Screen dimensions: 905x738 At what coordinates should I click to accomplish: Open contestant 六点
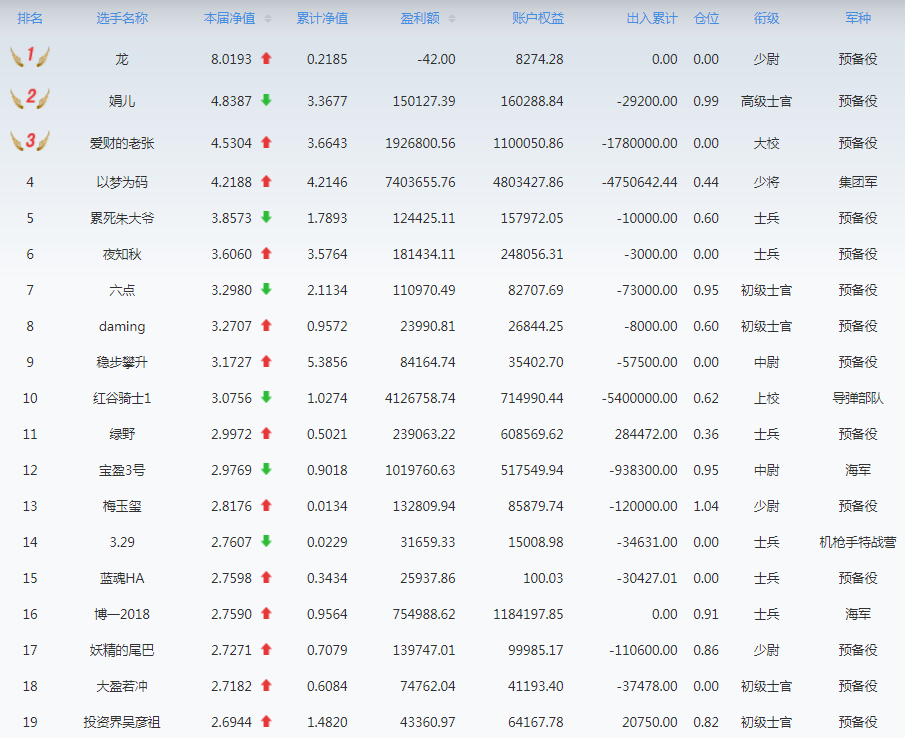point(122,290)
